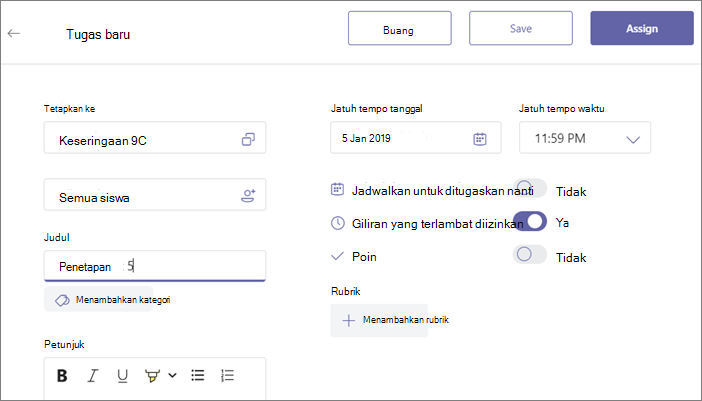Image resolution: width=702 pixels, height=401 pixels.
Task: Click Menambahkan kategori button
Action: [x=107, y=299]
